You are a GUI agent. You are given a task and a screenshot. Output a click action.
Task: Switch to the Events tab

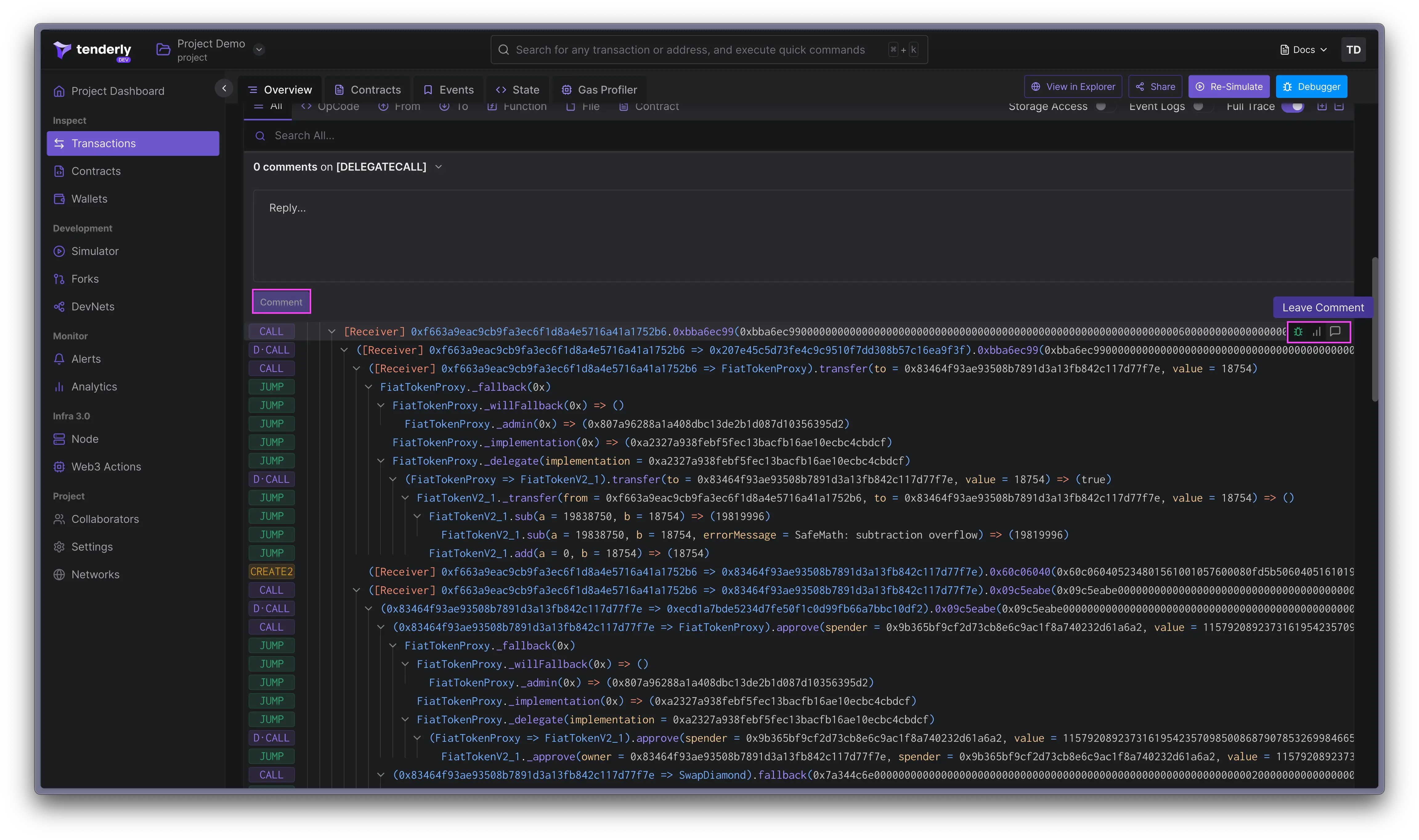449,89
